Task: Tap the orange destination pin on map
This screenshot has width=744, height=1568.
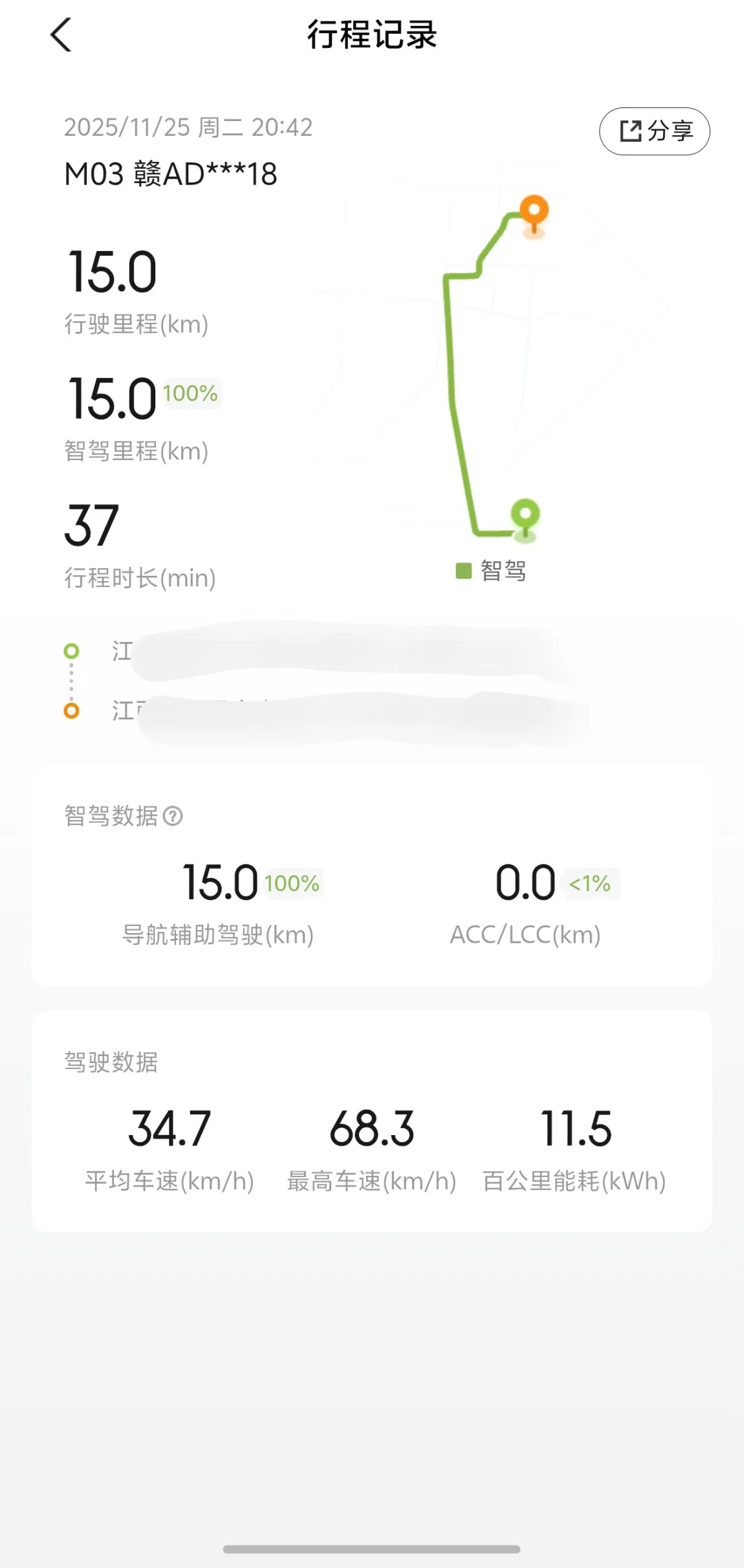Action: pos(534,212)
